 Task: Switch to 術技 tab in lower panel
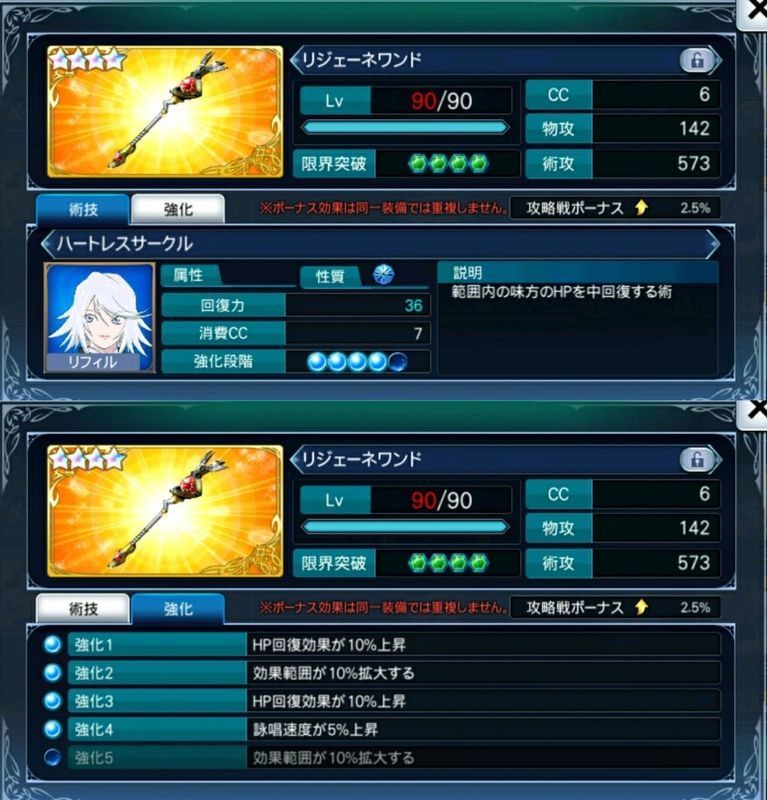coord(83,609)
